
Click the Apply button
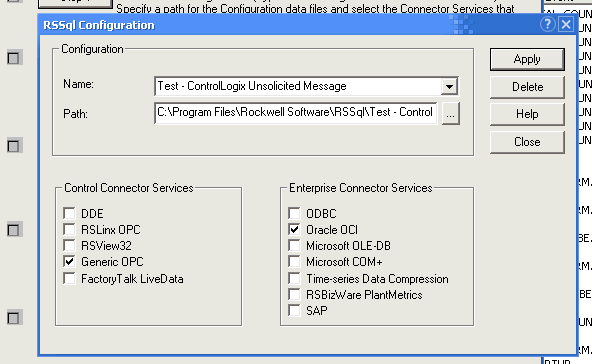click(527, 59)
